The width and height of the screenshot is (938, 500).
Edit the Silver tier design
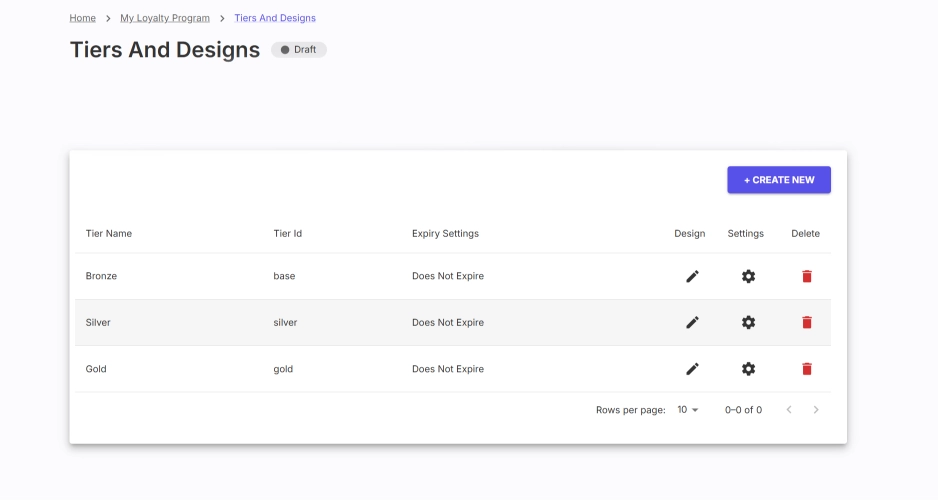[692, 322]
